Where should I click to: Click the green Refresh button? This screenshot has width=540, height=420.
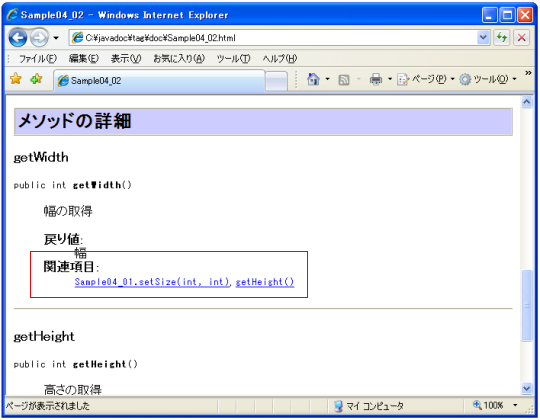coord(502,38)
